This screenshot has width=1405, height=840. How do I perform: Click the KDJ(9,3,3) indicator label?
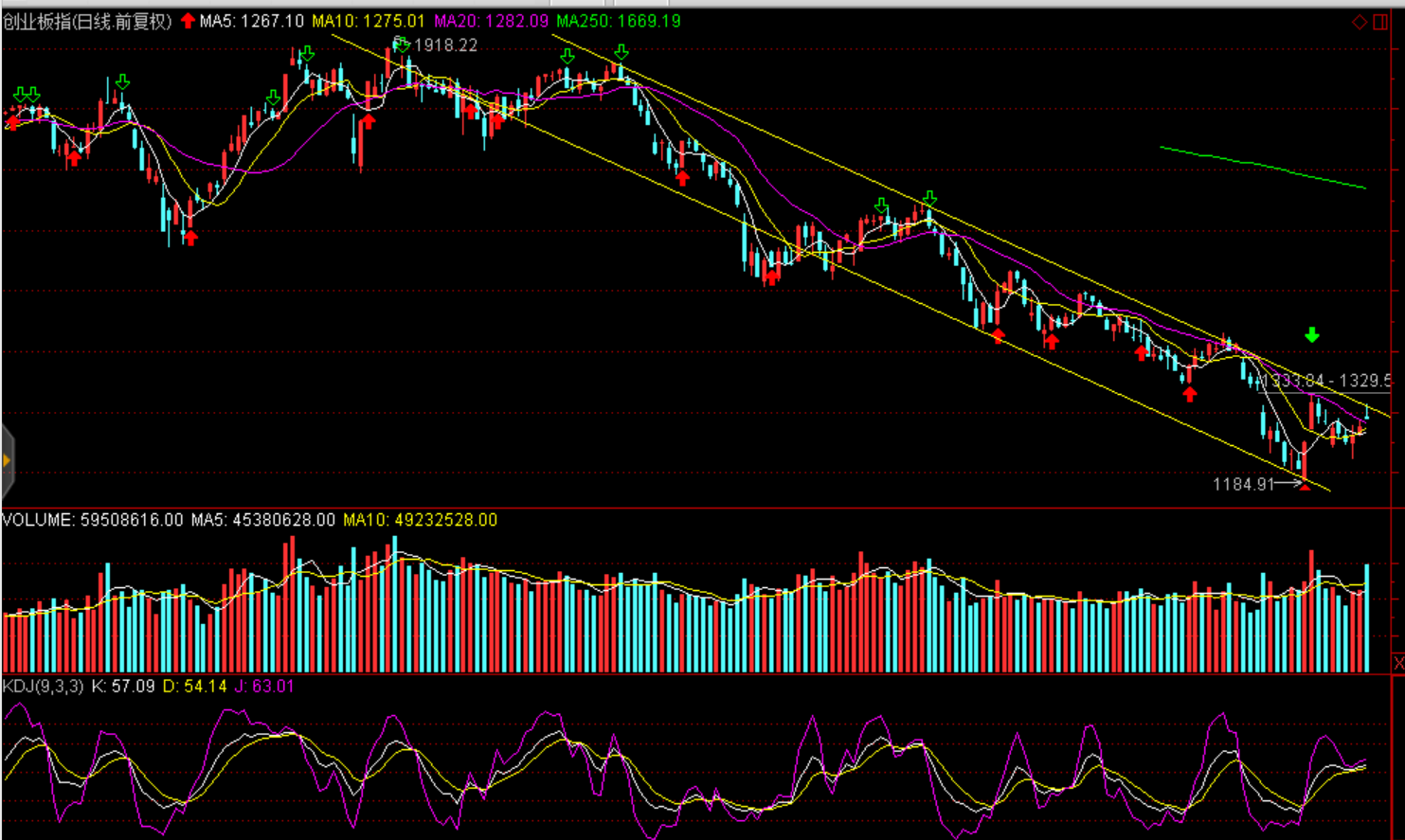(44, 686)
